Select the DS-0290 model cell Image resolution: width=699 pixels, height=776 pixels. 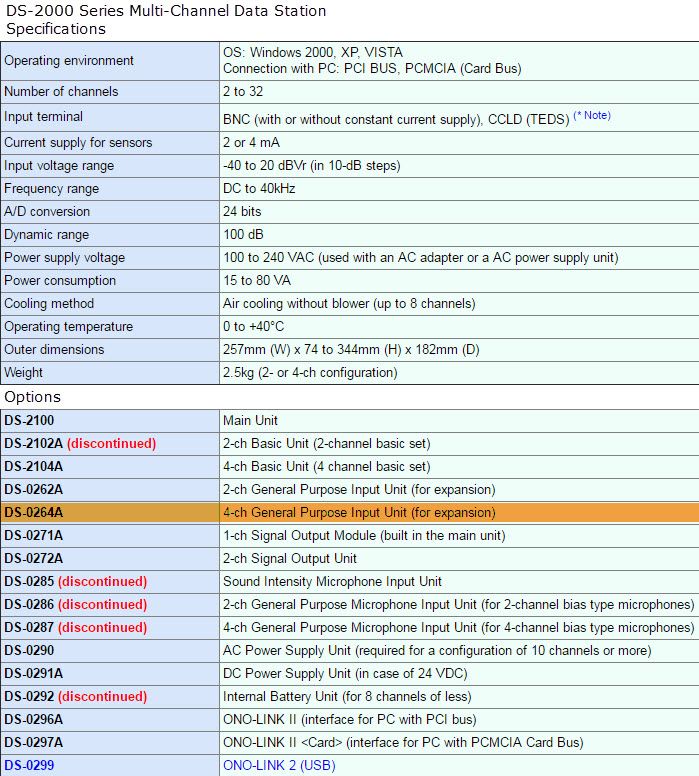[x=110, y=650]
